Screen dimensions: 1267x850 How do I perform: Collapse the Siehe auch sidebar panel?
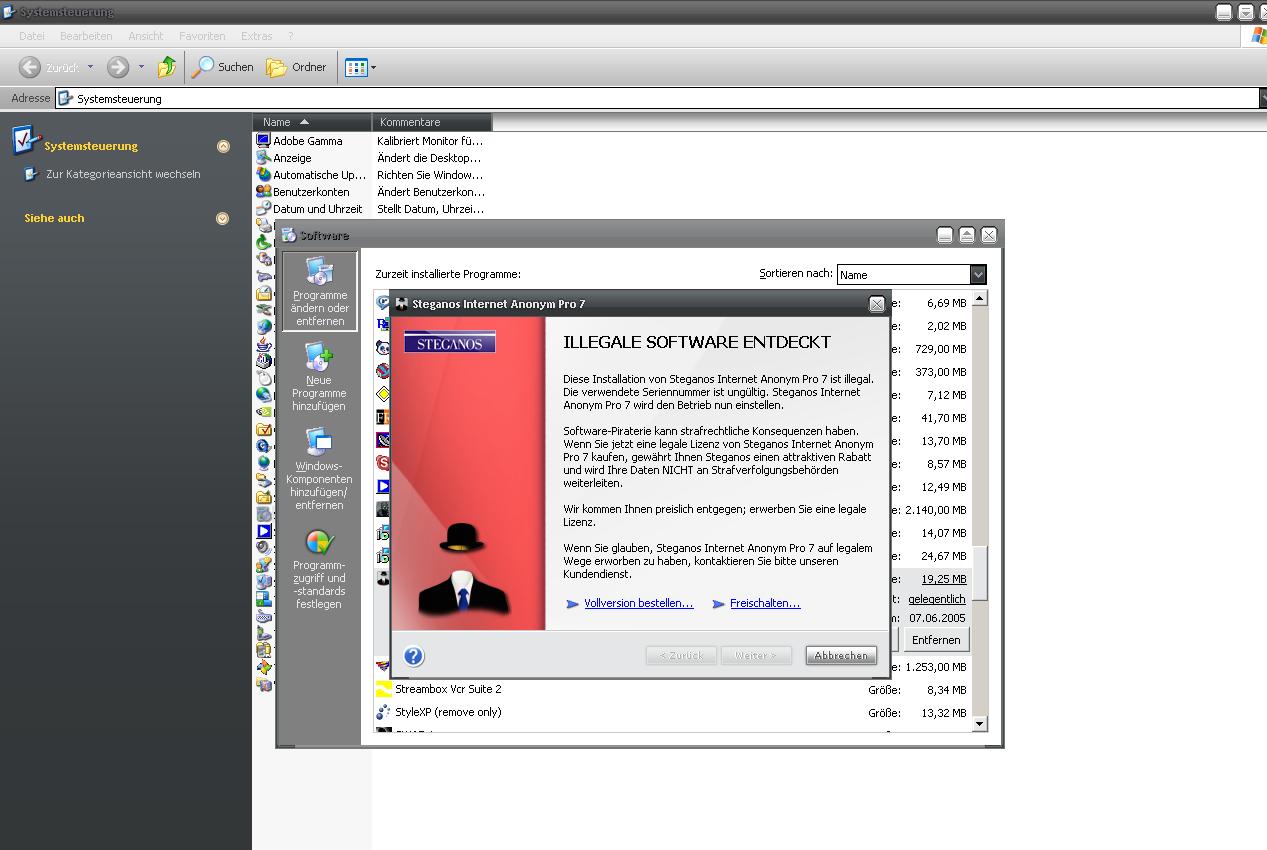click(223, 218)
